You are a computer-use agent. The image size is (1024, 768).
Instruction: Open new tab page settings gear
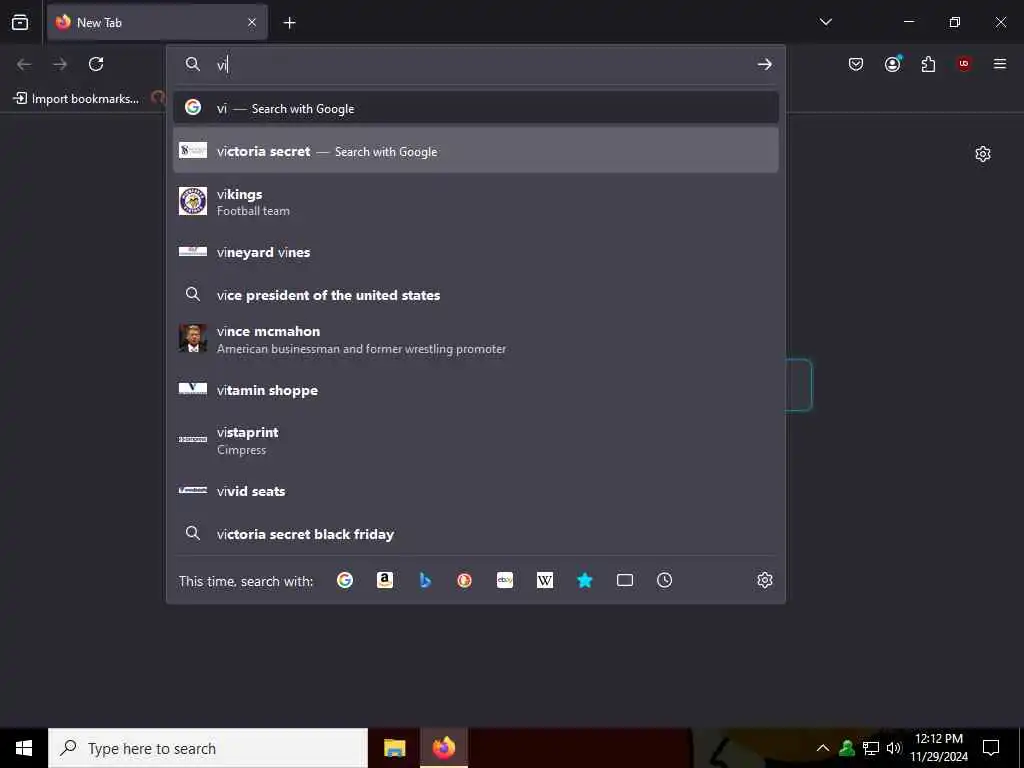coord(982,154)
